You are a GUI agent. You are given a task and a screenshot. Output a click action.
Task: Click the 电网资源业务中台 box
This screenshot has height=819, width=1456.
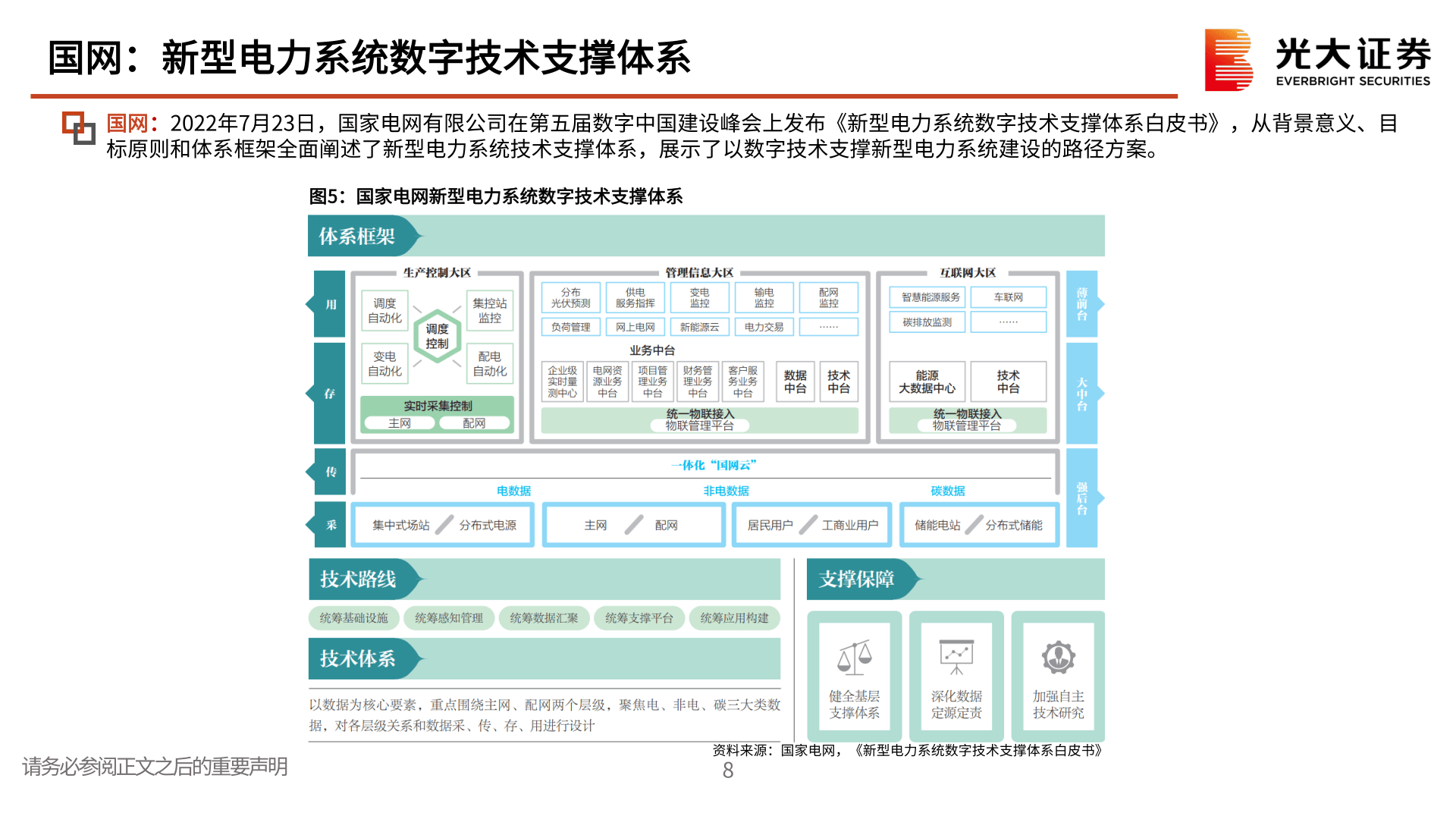[x=607, y=381]
